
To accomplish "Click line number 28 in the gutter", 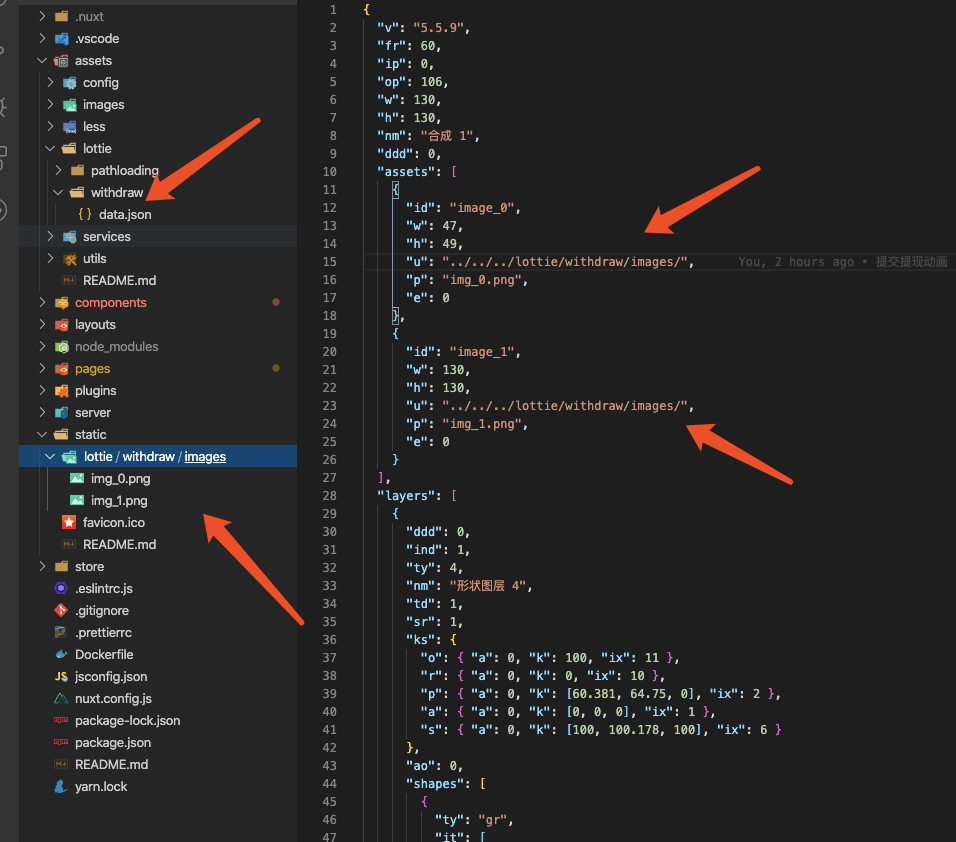I will [x=329, y=496].
